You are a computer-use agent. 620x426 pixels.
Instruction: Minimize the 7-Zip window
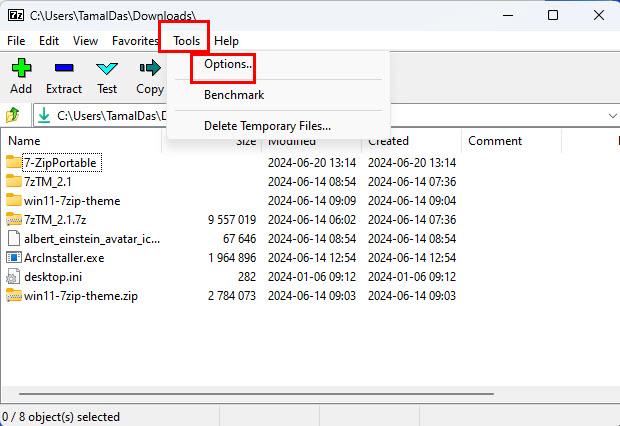508,15
